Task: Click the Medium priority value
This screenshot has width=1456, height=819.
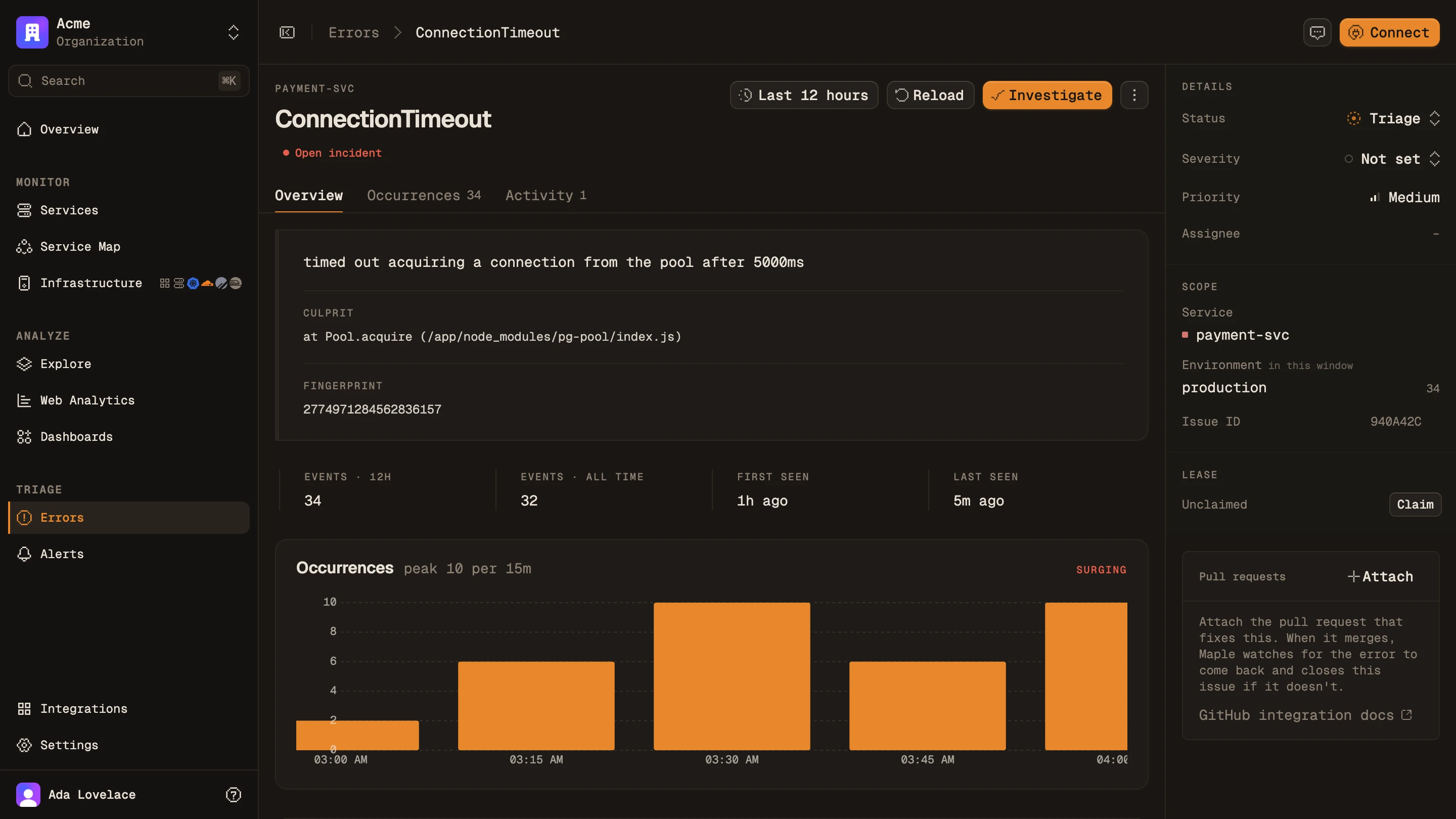Action: point(1414,197)
